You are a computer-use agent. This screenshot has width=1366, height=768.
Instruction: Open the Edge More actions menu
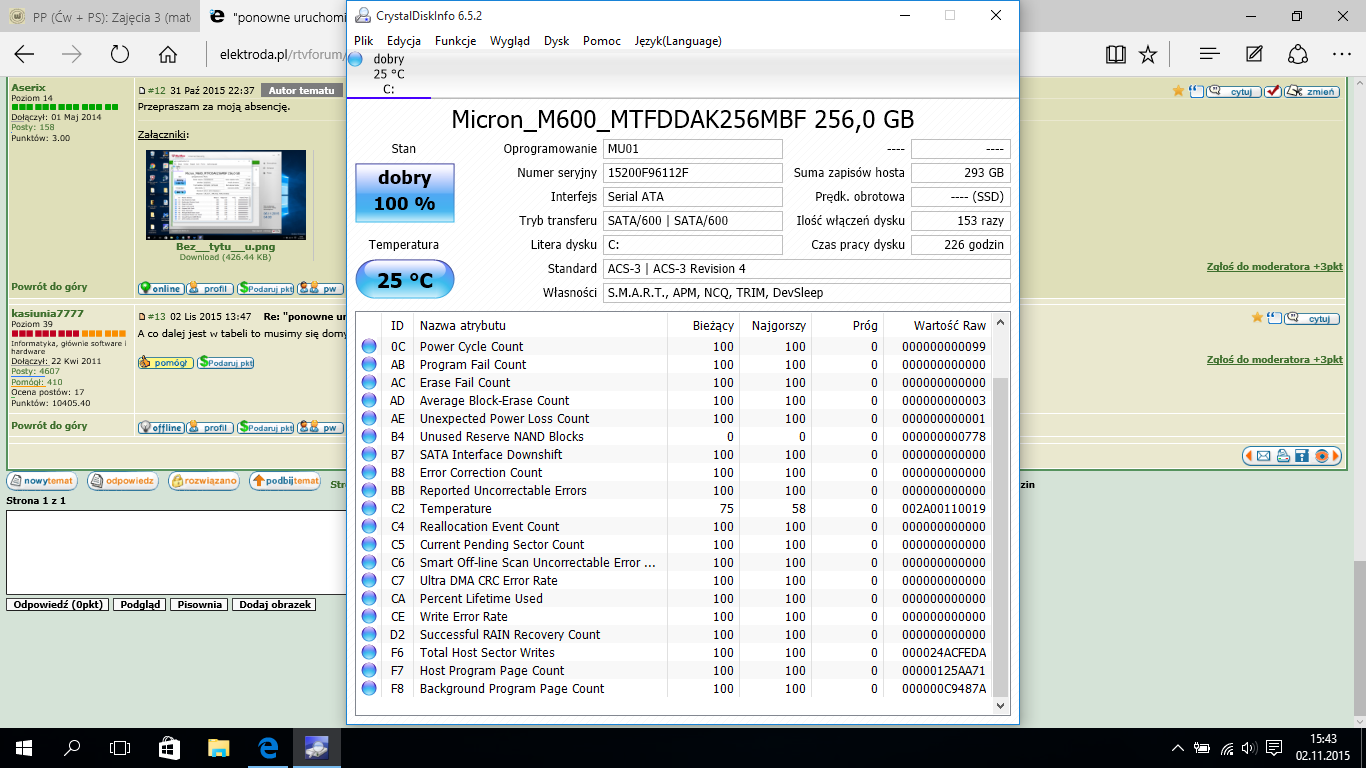point(1341,54)
